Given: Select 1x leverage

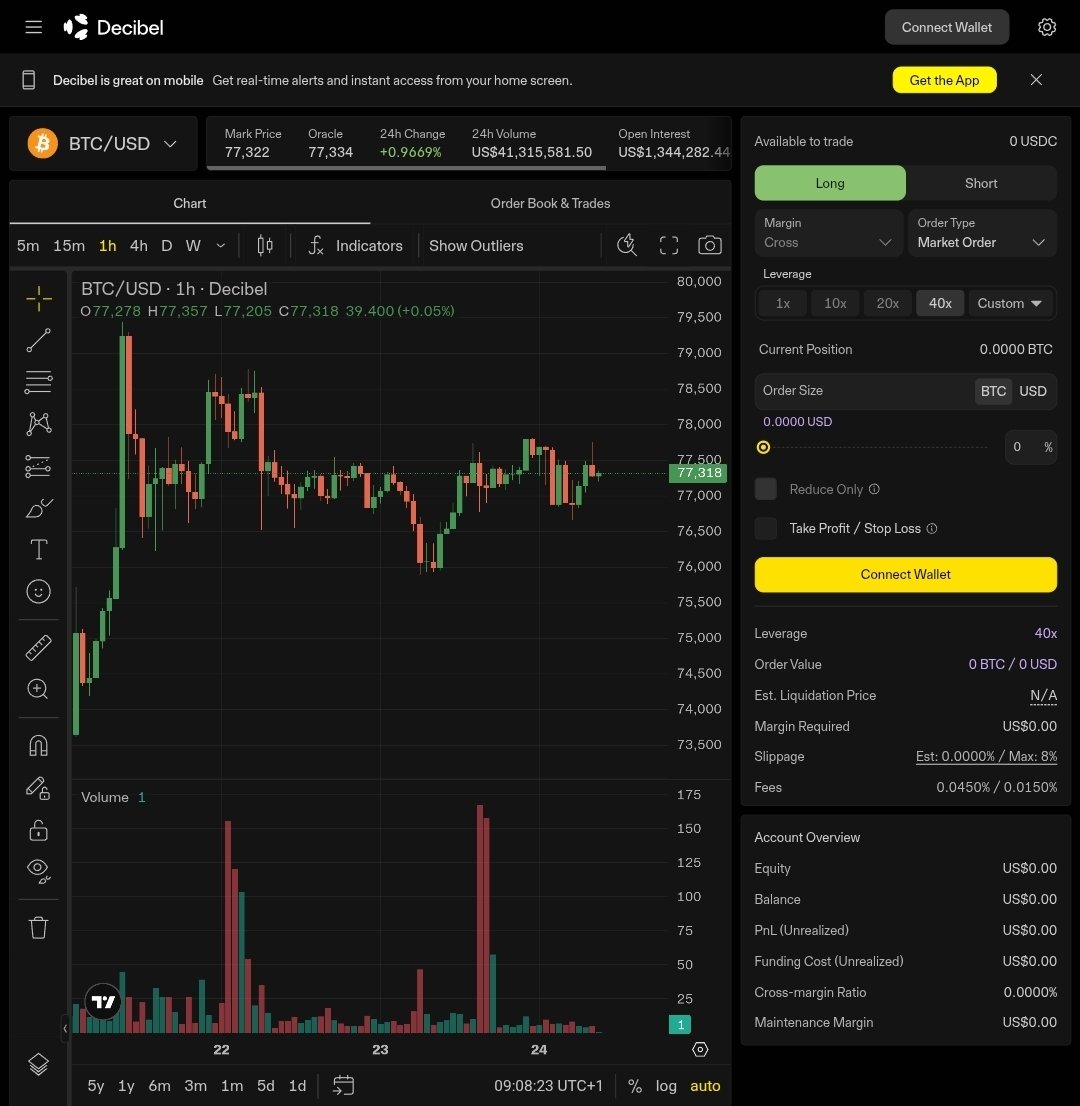Looking at the screenshot, I should (x=782, y=303).
